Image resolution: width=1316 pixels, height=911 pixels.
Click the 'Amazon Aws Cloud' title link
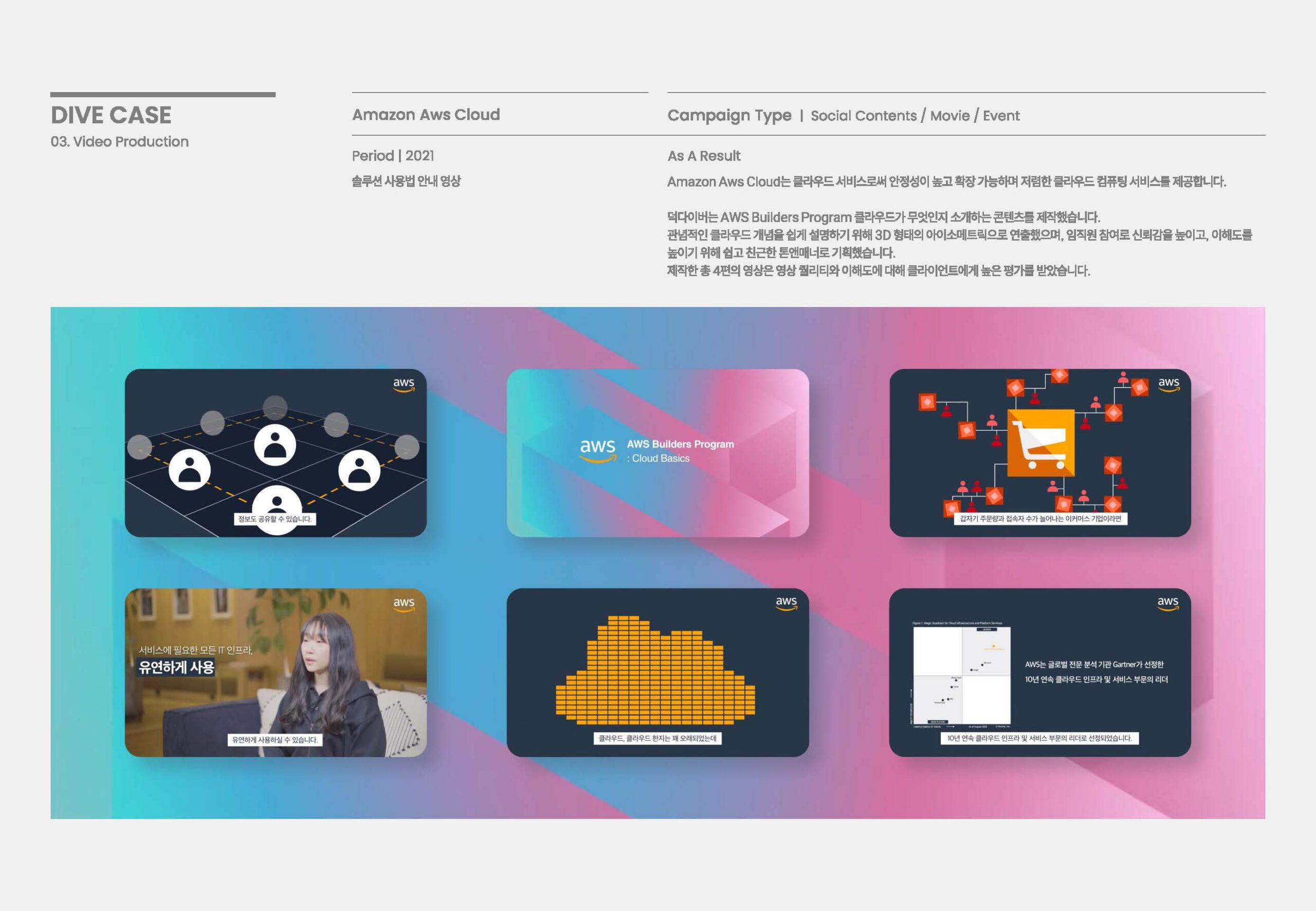pyautogui.click(x=425, y=114)
